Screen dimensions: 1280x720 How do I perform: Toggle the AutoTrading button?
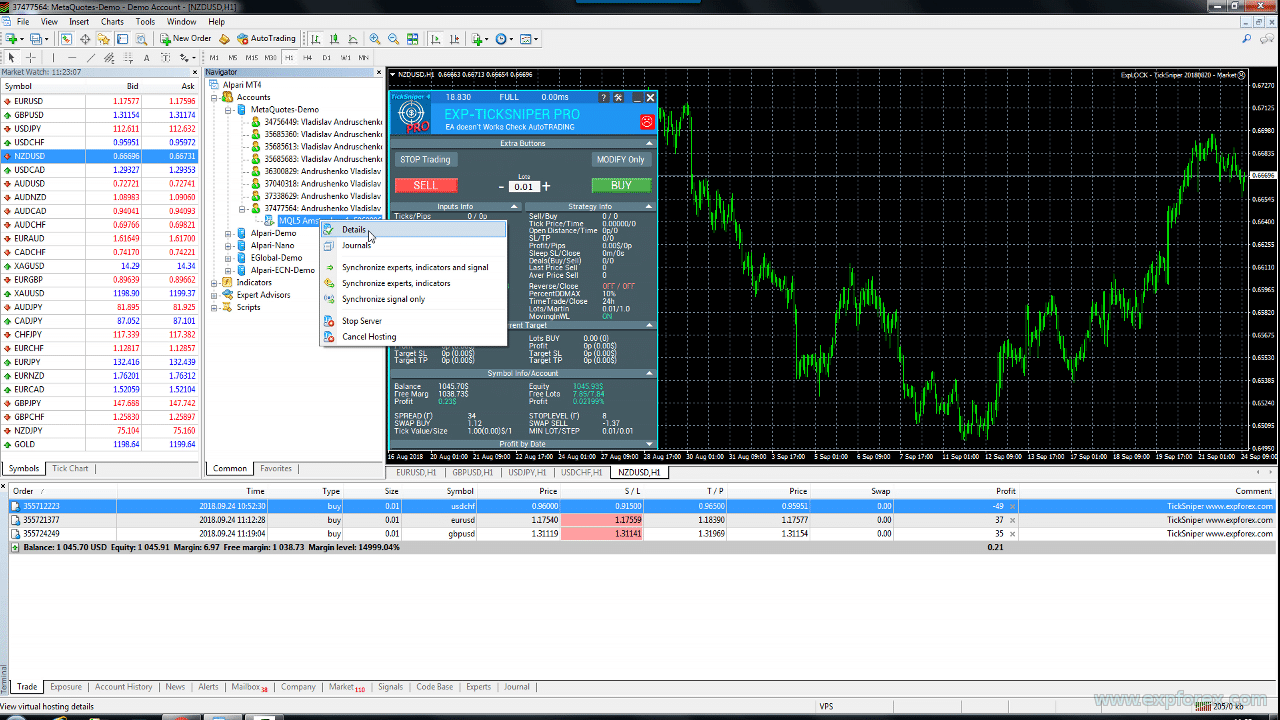pyautogui.click(x=267, y=39)
